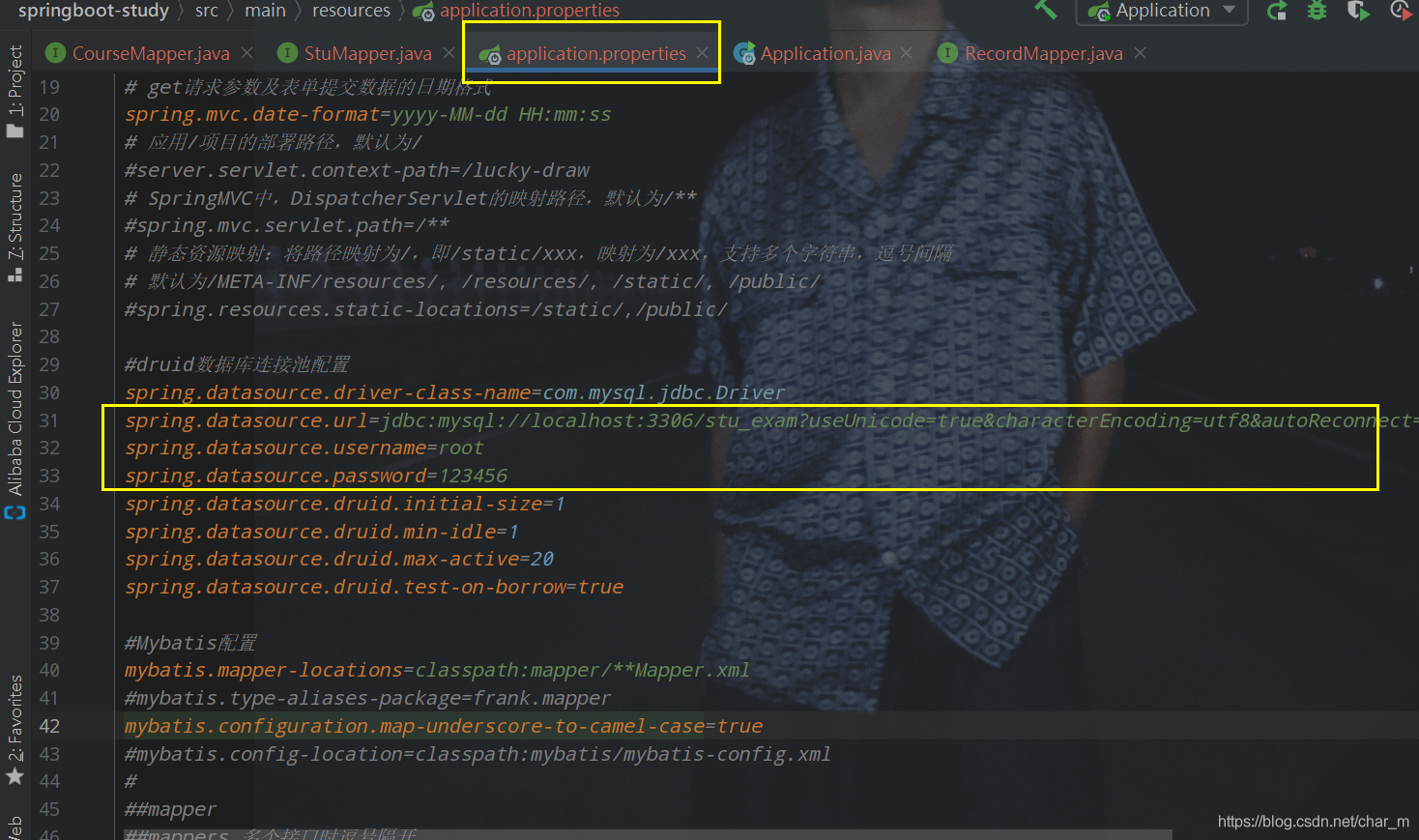Close the StuMapper.java tab
The width and height of the screenshot is (1419, 840).
click(449, 53)
